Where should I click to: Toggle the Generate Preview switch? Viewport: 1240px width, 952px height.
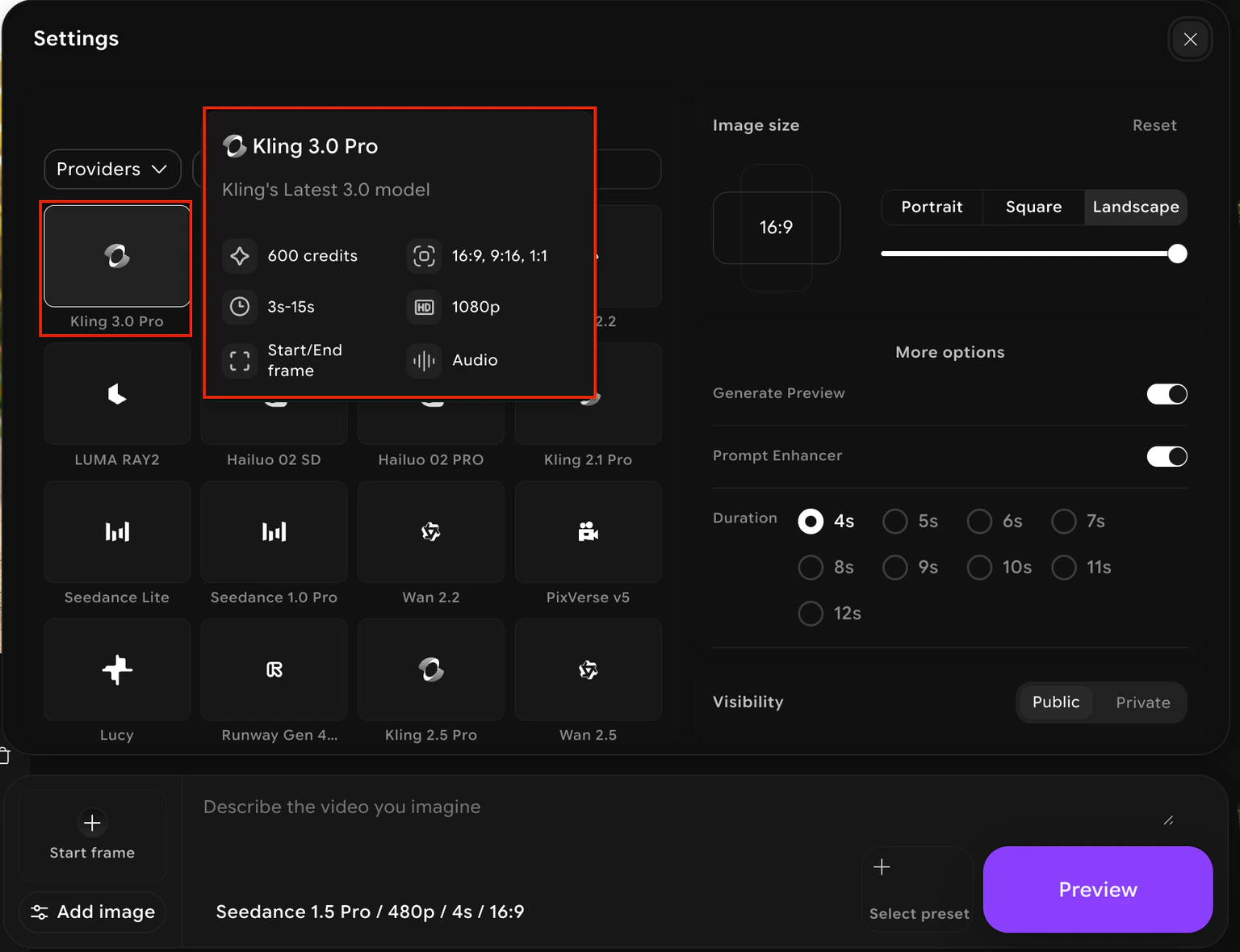[x=1167, y=394]
